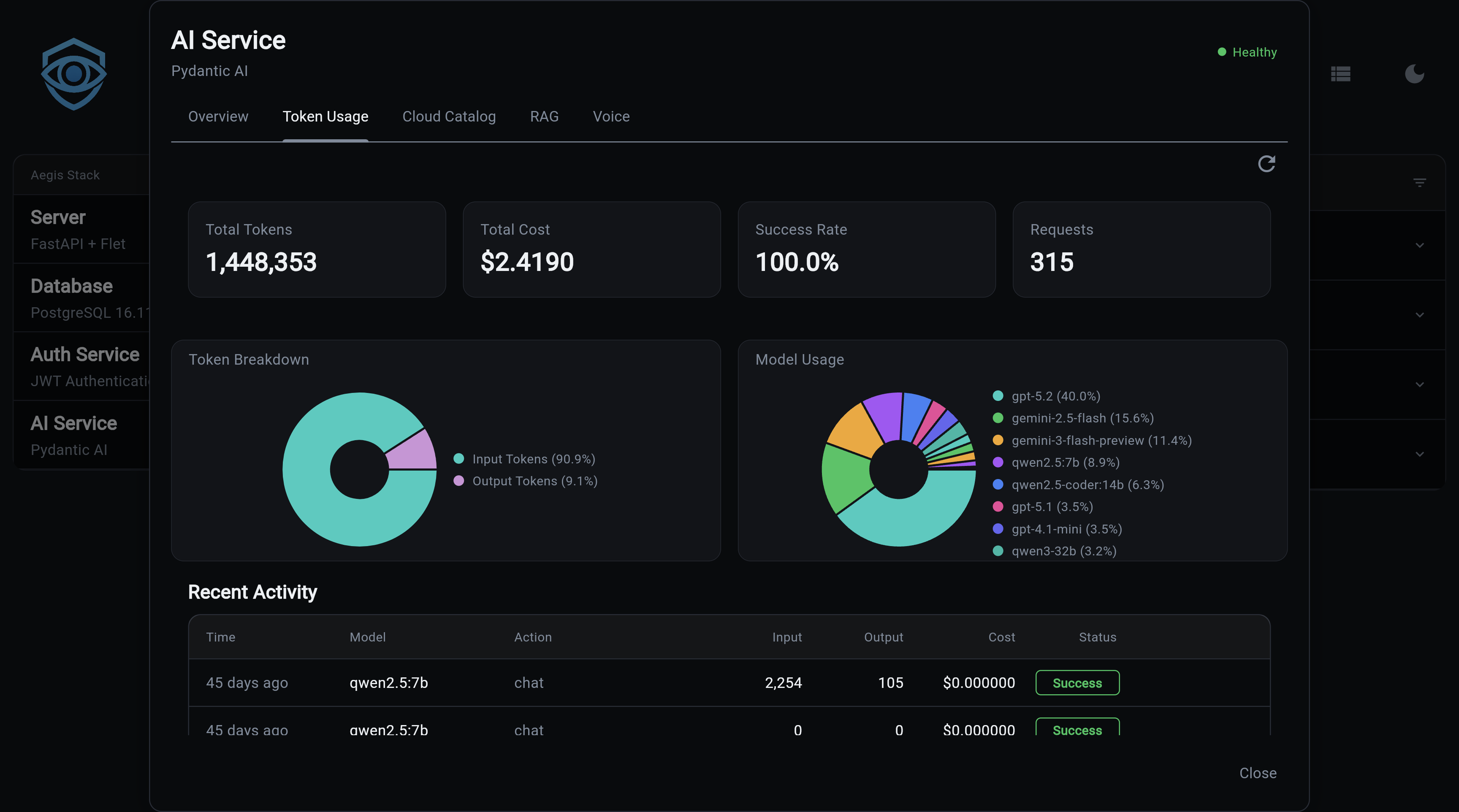This screenshot has width=1459, height=812.
Task: Click gpt-5.2 legend color dot
Action: (x=998, y=396)
